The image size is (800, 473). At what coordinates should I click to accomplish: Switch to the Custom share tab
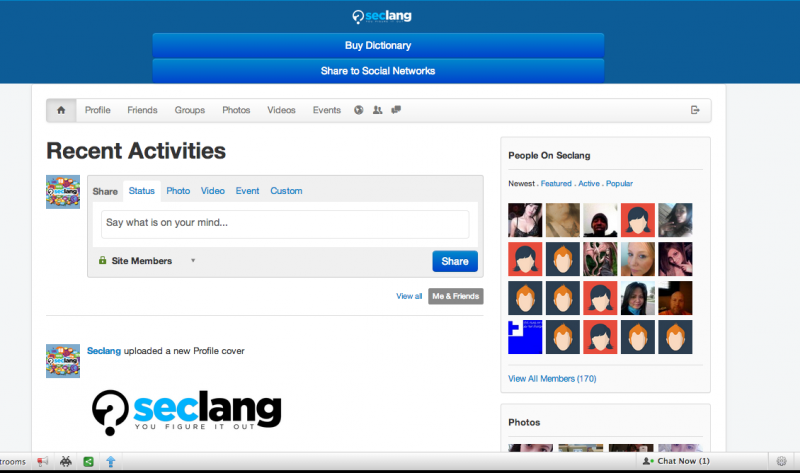point(286,191)
